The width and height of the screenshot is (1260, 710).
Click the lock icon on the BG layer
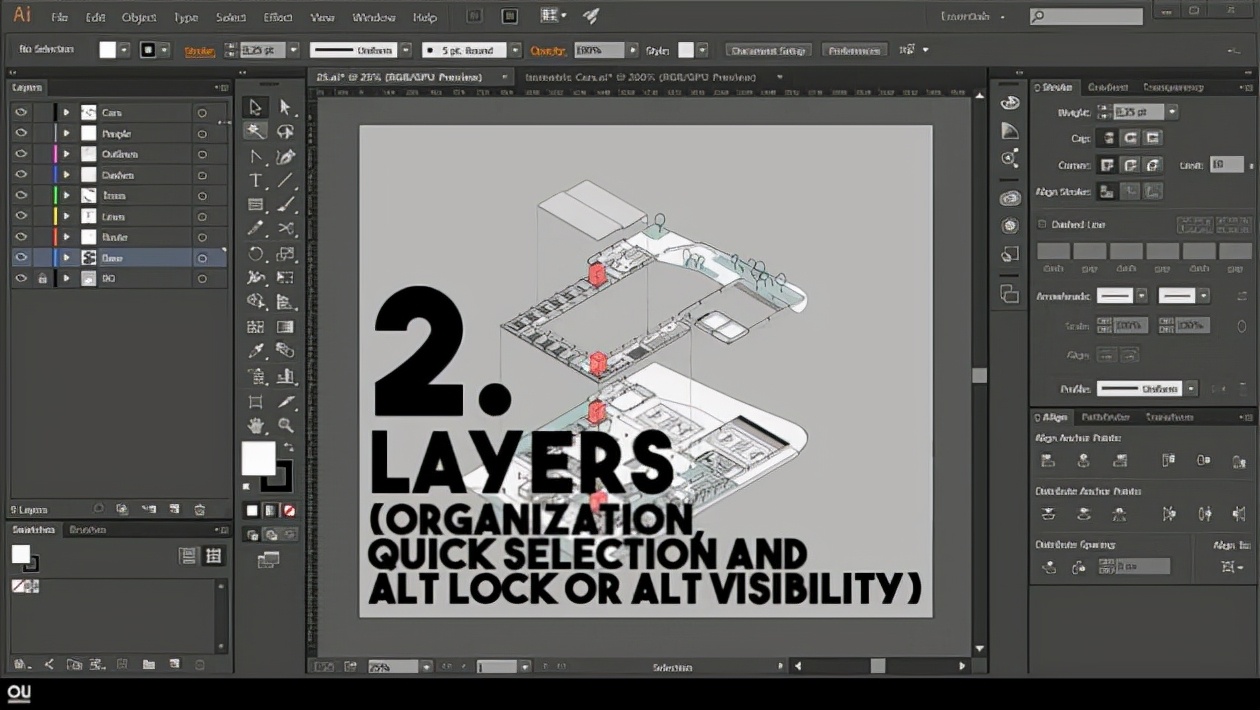pyautogui.click(x=42, y=279)
